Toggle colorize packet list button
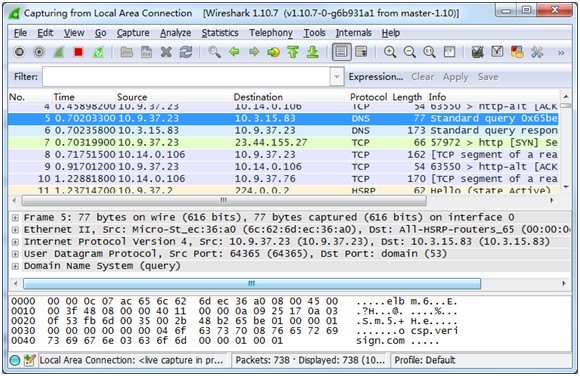This screenshot has height=376, width=580. coord(341,52)
